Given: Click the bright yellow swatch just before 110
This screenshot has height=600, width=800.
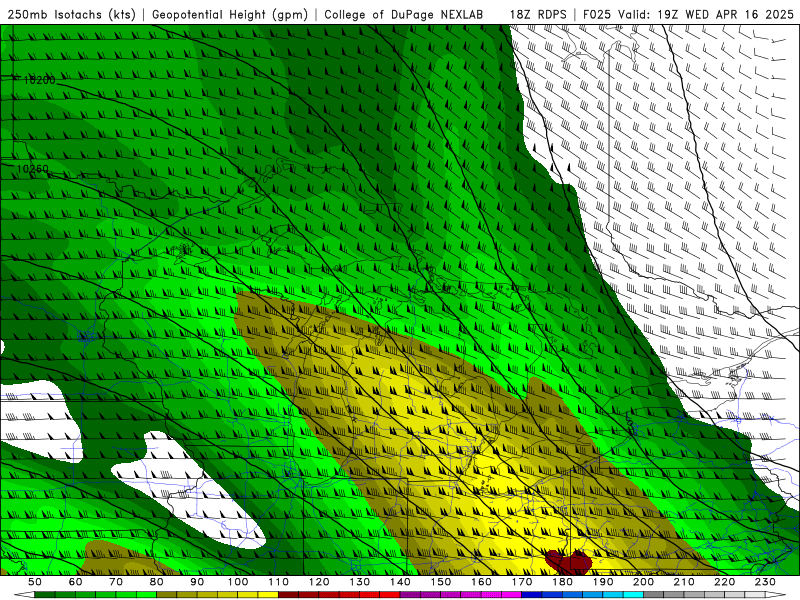Looking at the screenshot, I should 268,595.
